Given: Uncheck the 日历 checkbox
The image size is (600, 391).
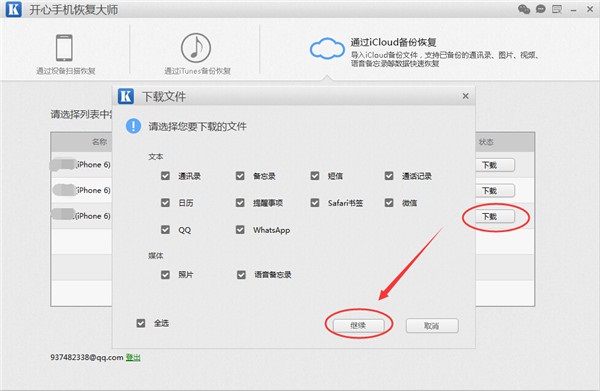Looking at the screenshot, I should click(165, 202).
